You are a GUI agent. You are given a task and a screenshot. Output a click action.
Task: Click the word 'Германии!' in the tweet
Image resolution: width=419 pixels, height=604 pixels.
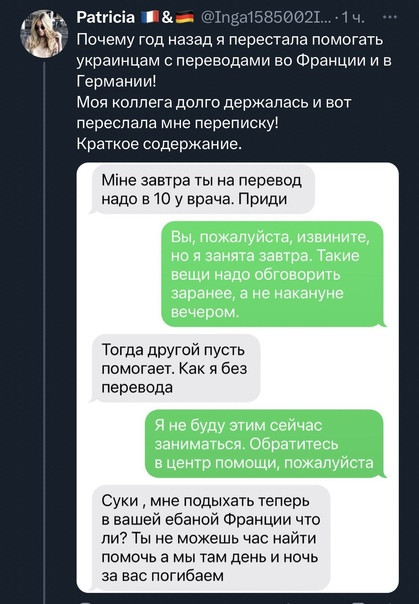[117, 81]
